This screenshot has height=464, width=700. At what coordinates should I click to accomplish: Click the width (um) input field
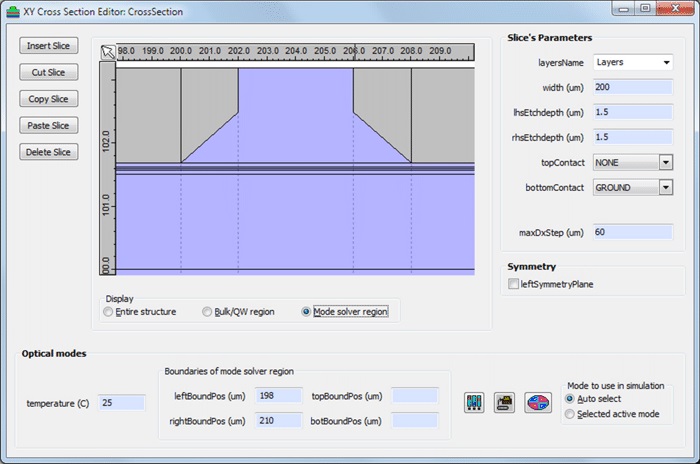click(633, 87)
